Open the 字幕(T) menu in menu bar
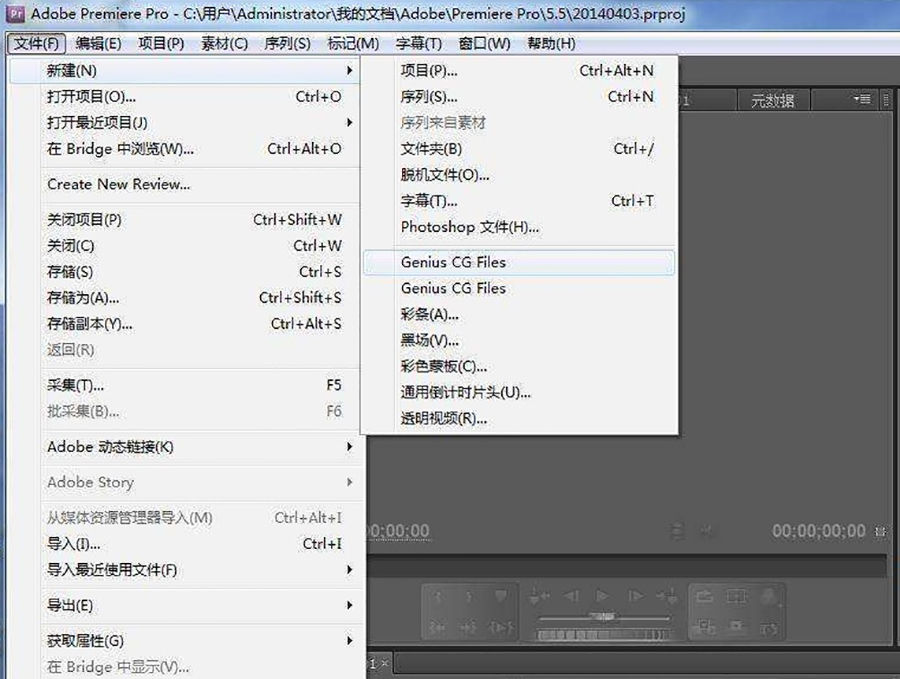This screenshot has height=679, width=900. [419, 44]
